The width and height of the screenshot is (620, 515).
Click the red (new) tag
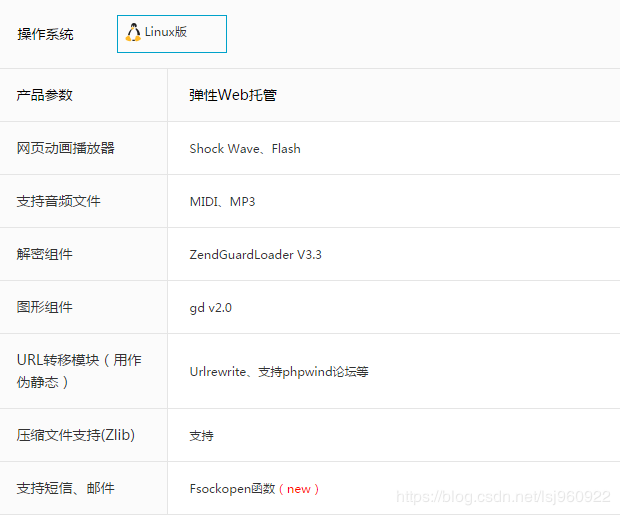(x=299, y=489)
